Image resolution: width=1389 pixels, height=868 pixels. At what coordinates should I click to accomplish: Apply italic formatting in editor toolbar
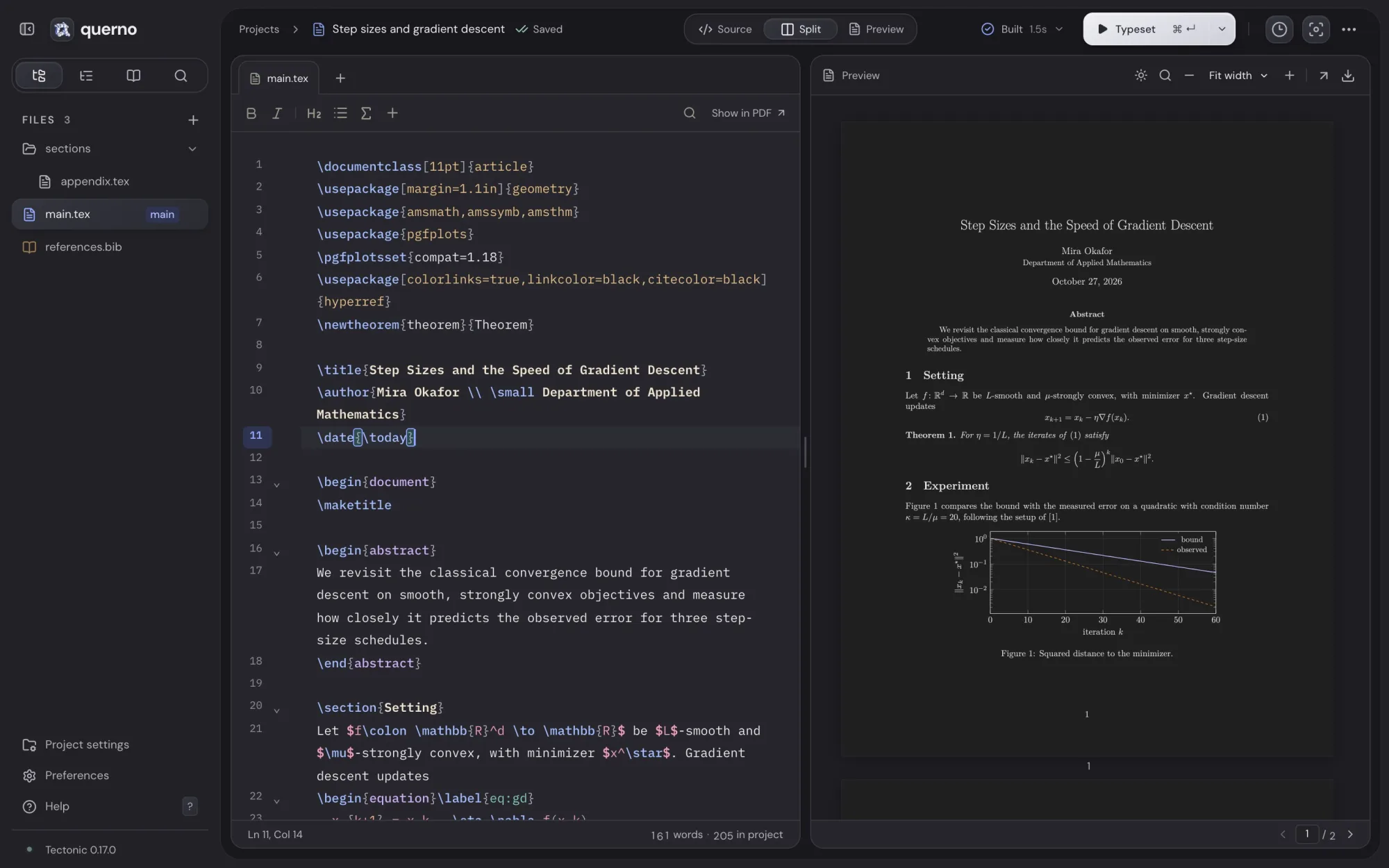pos(277,113)
